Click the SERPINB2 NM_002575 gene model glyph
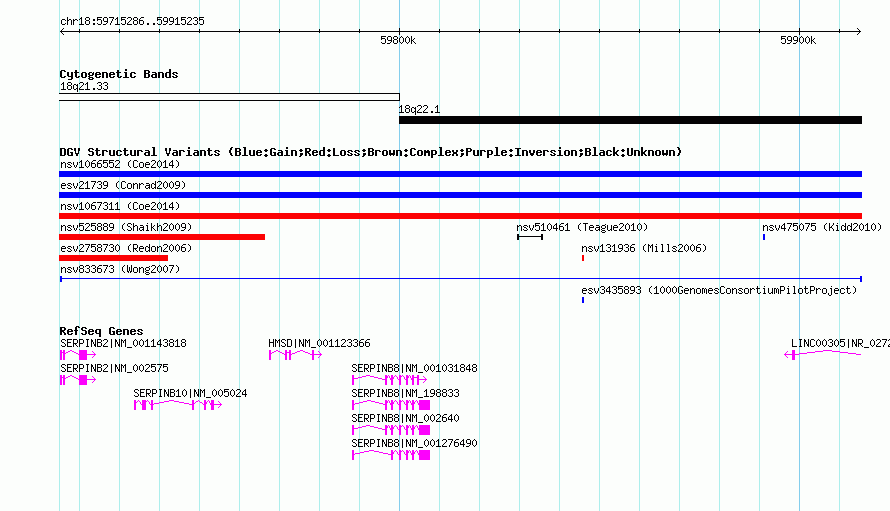 tap(78, 380)
